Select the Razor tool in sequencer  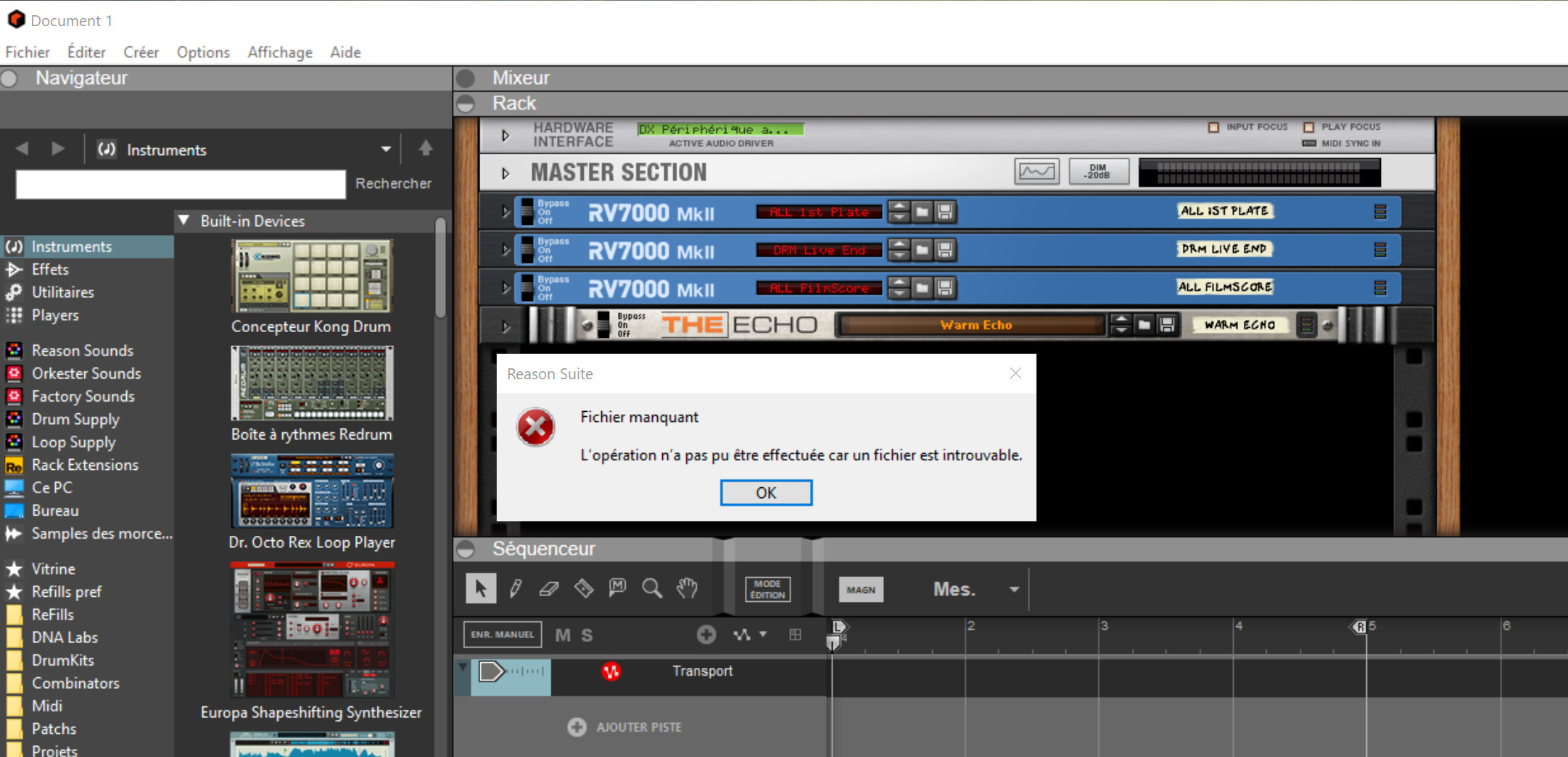[584, 588]
